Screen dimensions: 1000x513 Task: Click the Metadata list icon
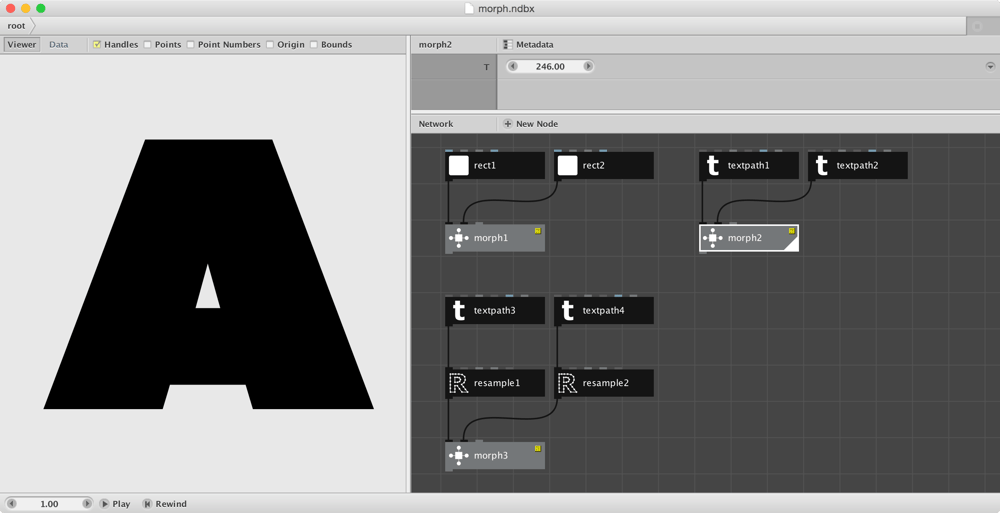pos(508,45)
